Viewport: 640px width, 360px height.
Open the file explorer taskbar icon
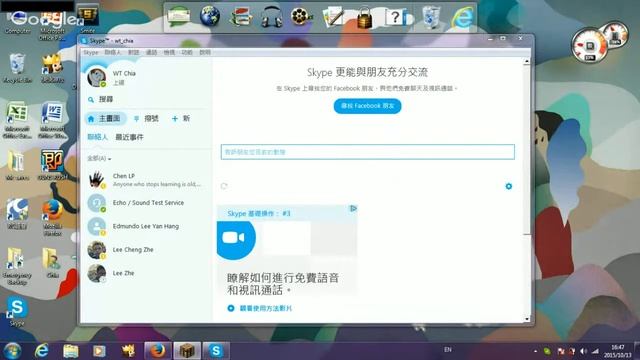click(71, 351)
